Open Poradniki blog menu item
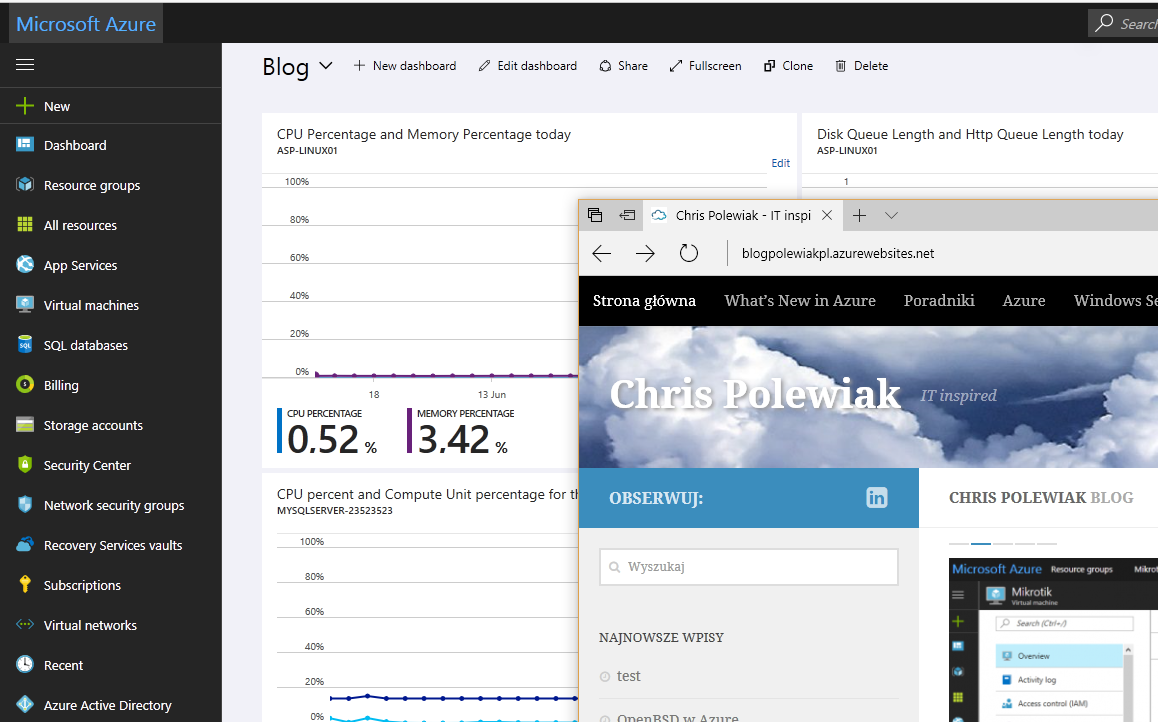 tap(939, 300)
